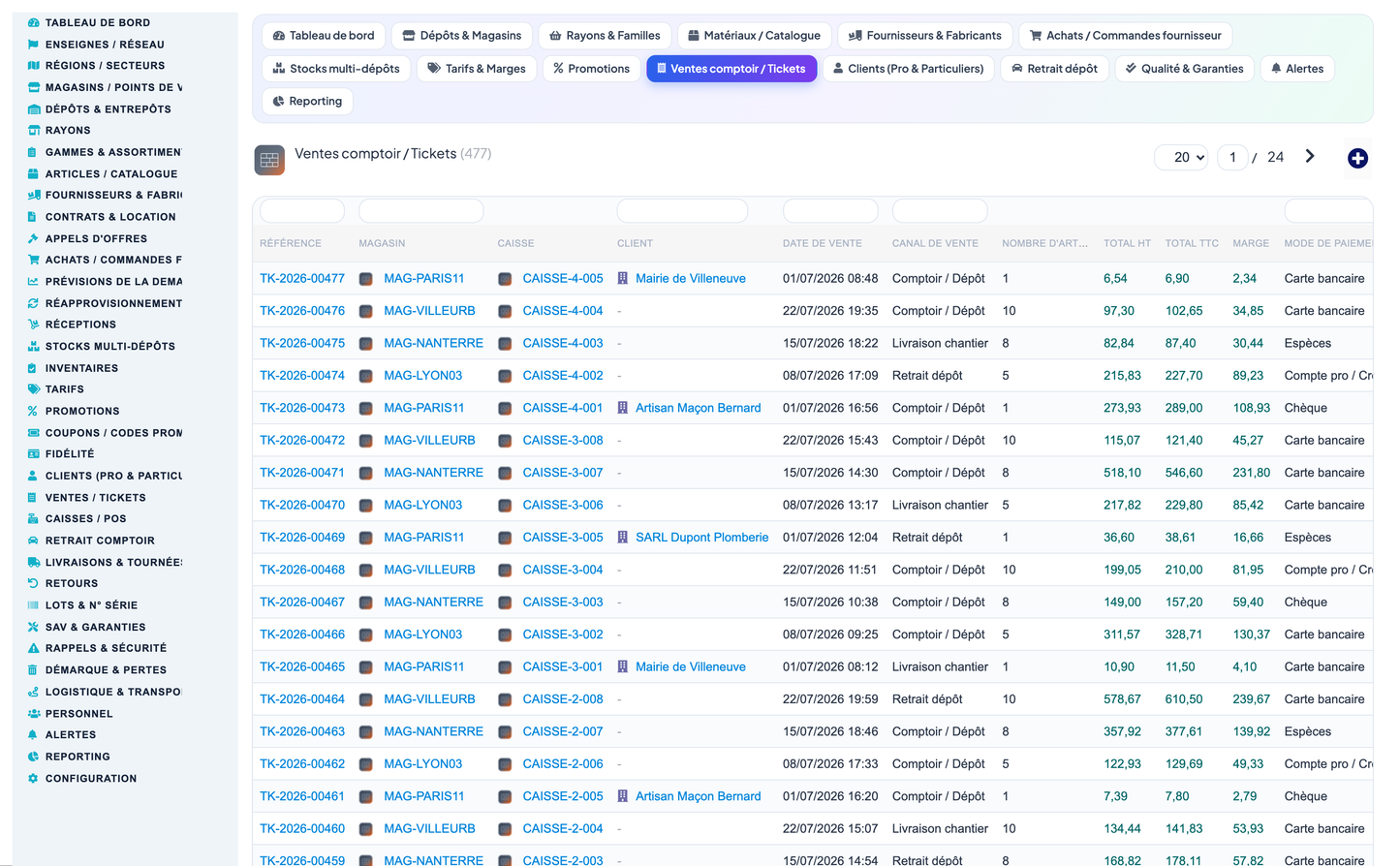Switch to Rayons & Familles tab
1400x866 pixels.
[605, 36]
